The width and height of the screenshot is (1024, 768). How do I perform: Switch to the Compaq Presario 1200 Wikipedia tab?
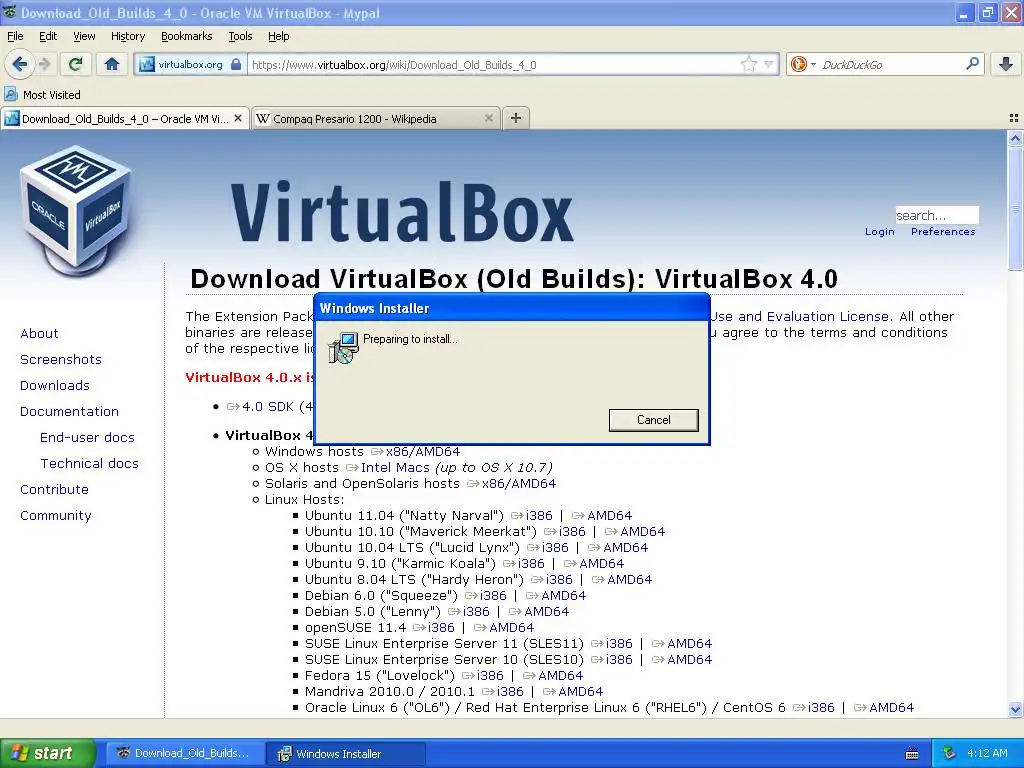(x=374, y=119)
